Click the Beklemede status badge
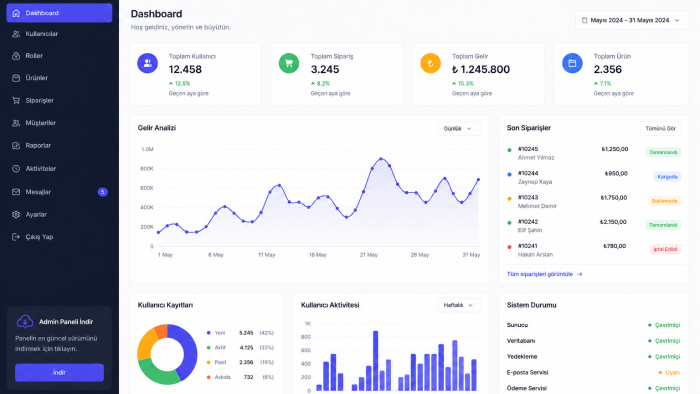 click(664, 201)
